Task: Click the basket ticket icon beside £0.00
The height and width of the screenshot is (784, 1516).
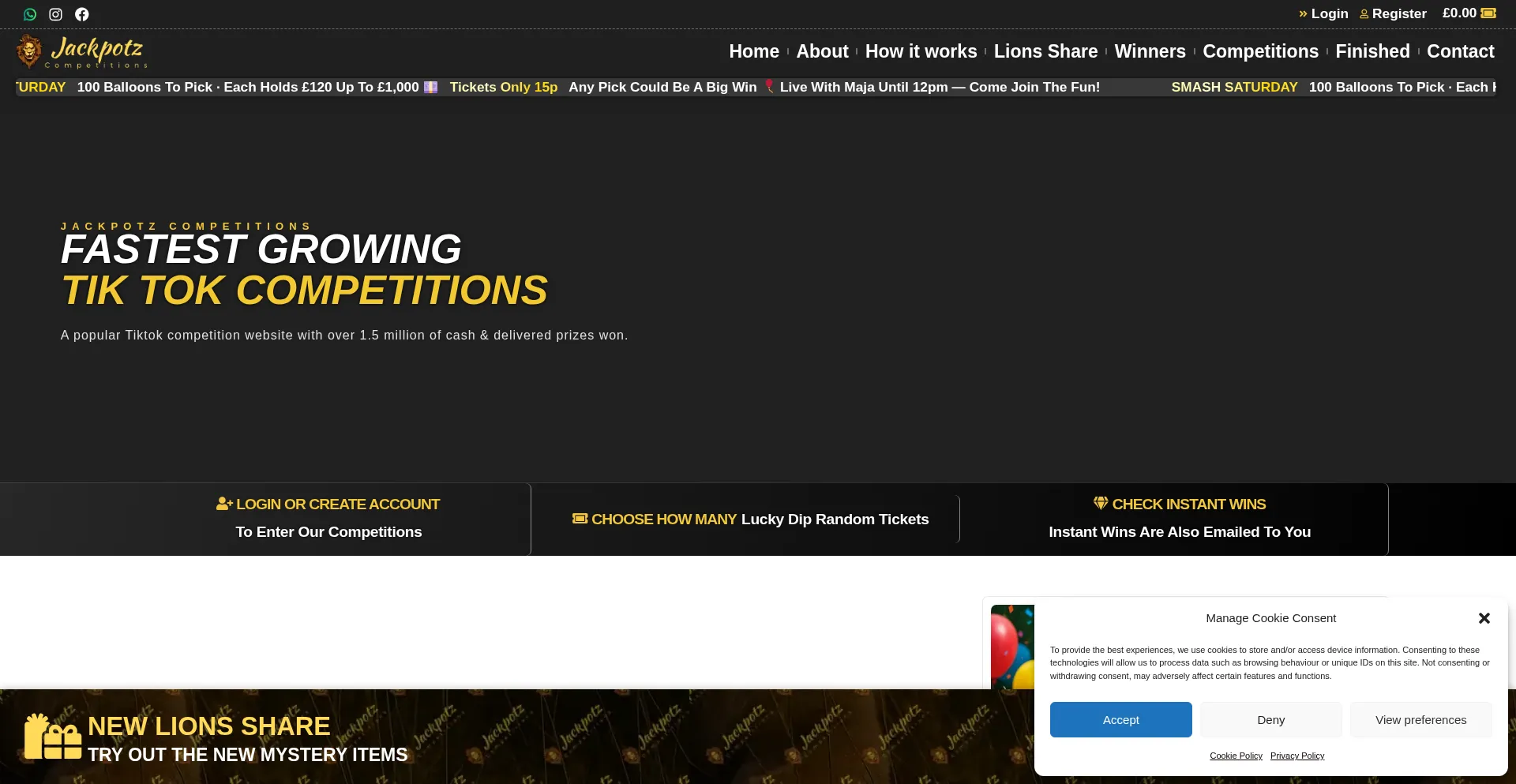Action: [1488, 13]
